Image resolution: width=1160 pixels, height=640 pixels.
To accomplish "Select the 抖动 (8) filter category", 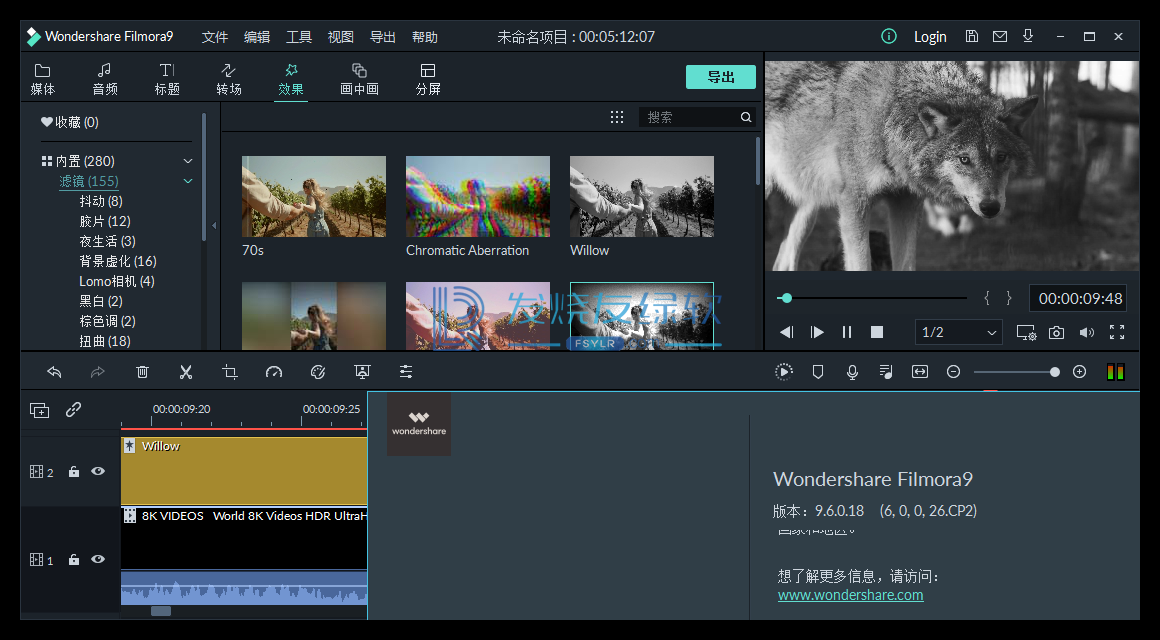I will coord(101,201).
